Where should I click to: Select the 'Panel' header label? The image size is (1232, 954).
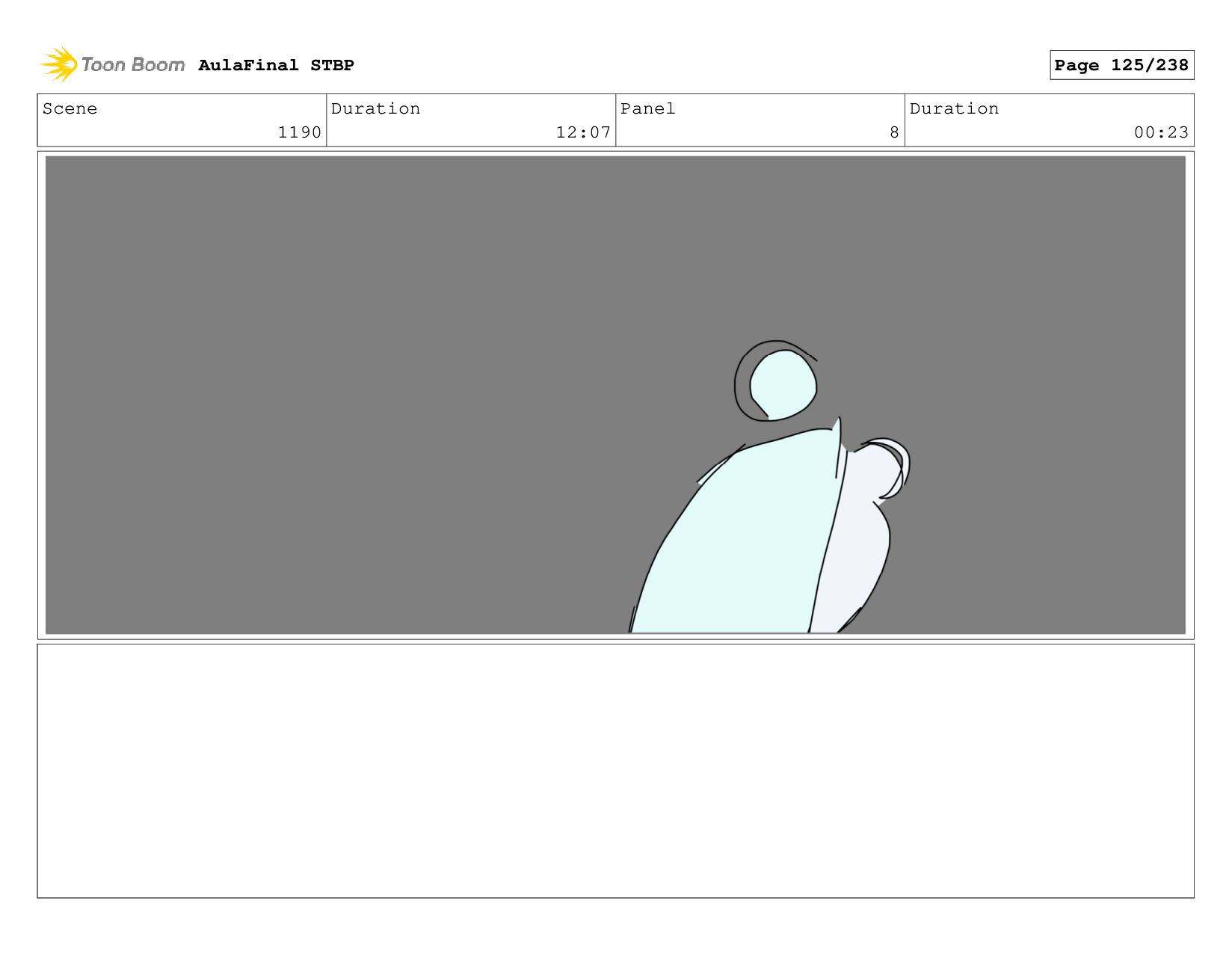tap(647, 108)
